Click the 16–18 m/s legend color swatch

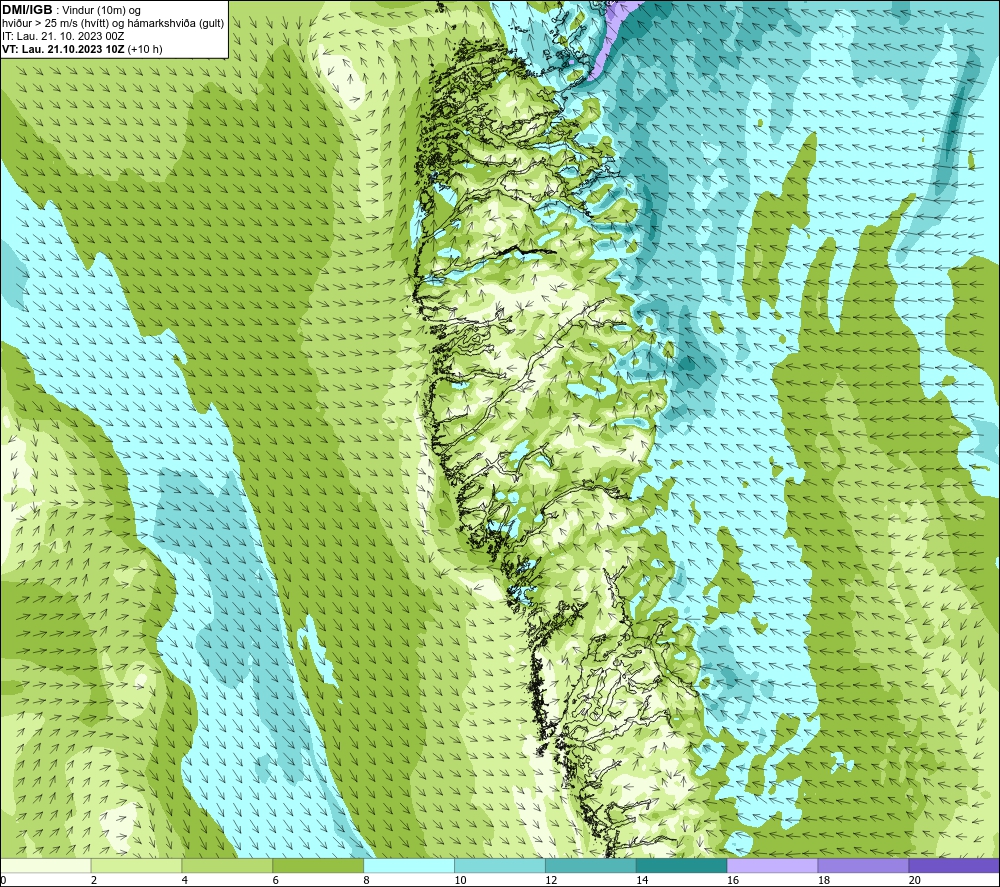[772, 866]
